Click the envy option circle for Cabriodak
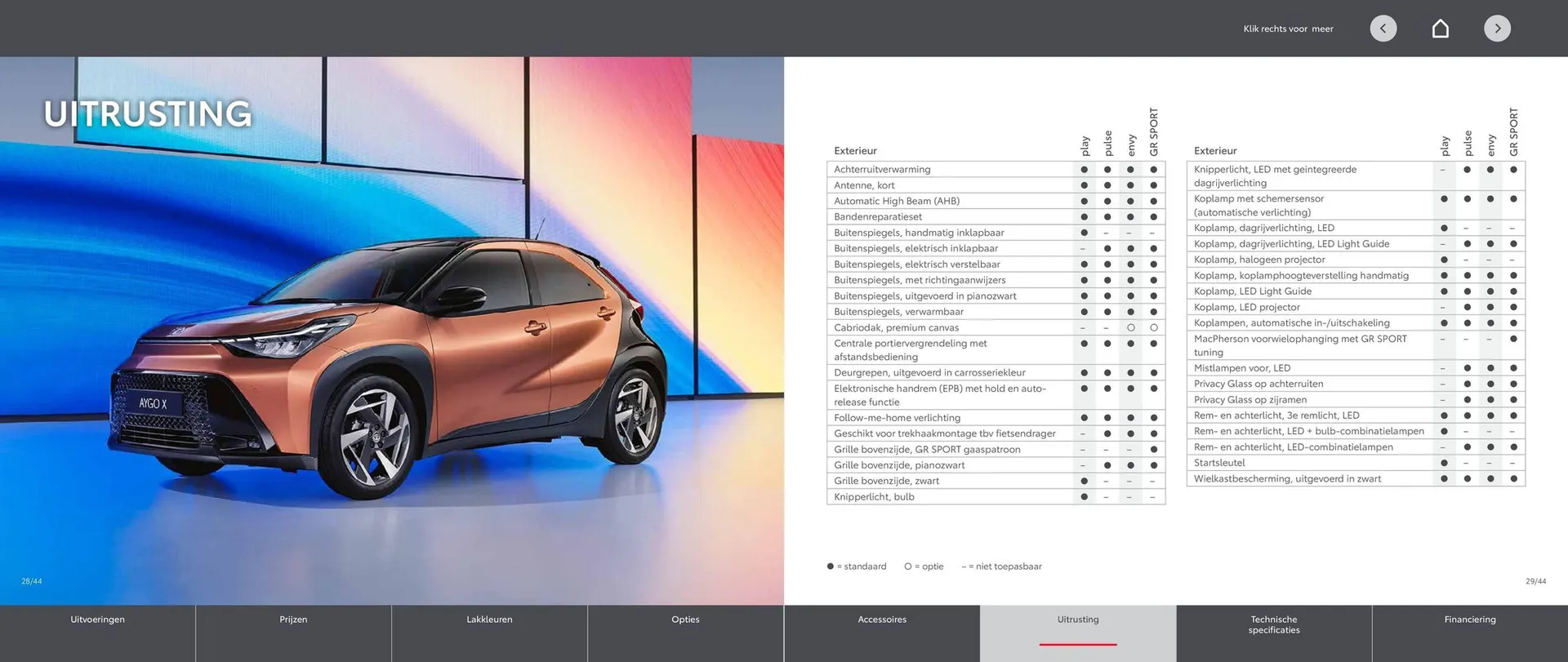Image resolution: width=1568 pixels, height=662 pixels. [1131, 327]
